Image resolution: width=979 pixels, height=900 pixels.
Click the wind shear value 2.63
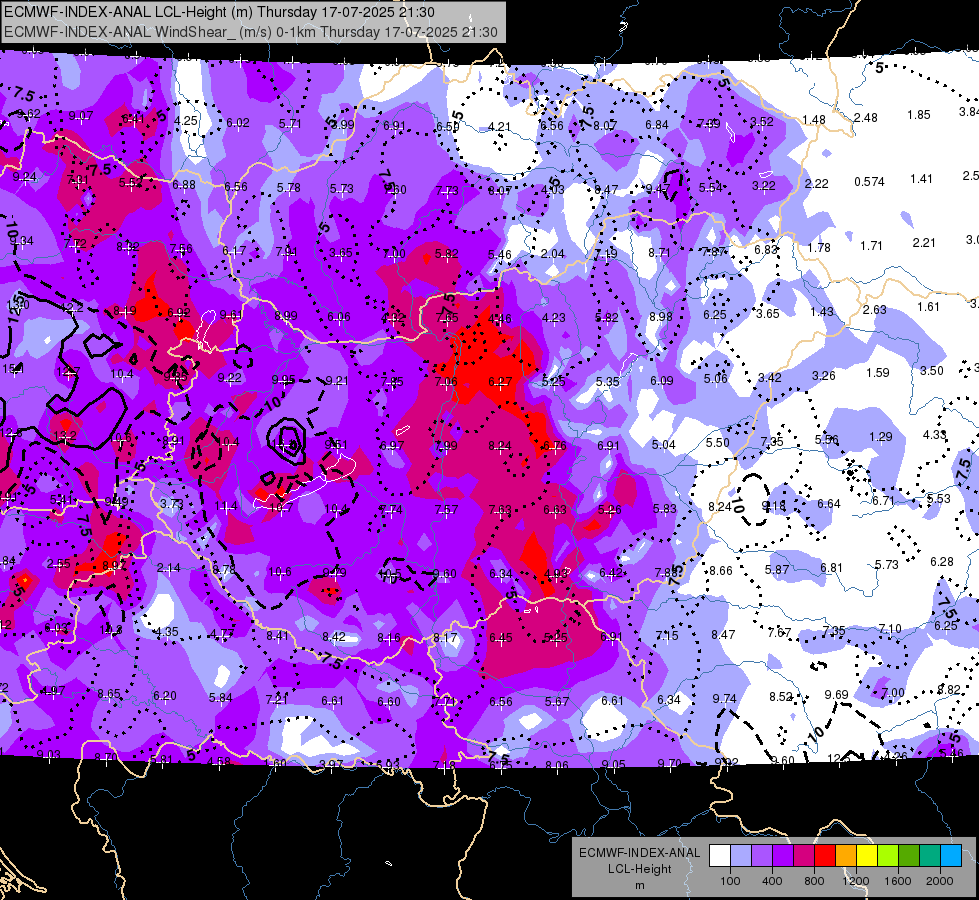875,310
